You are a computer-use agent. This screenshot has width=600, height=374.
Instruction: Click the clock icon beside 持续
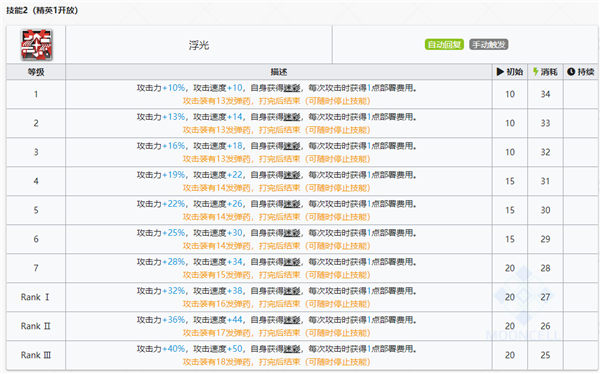coord(571,72)
